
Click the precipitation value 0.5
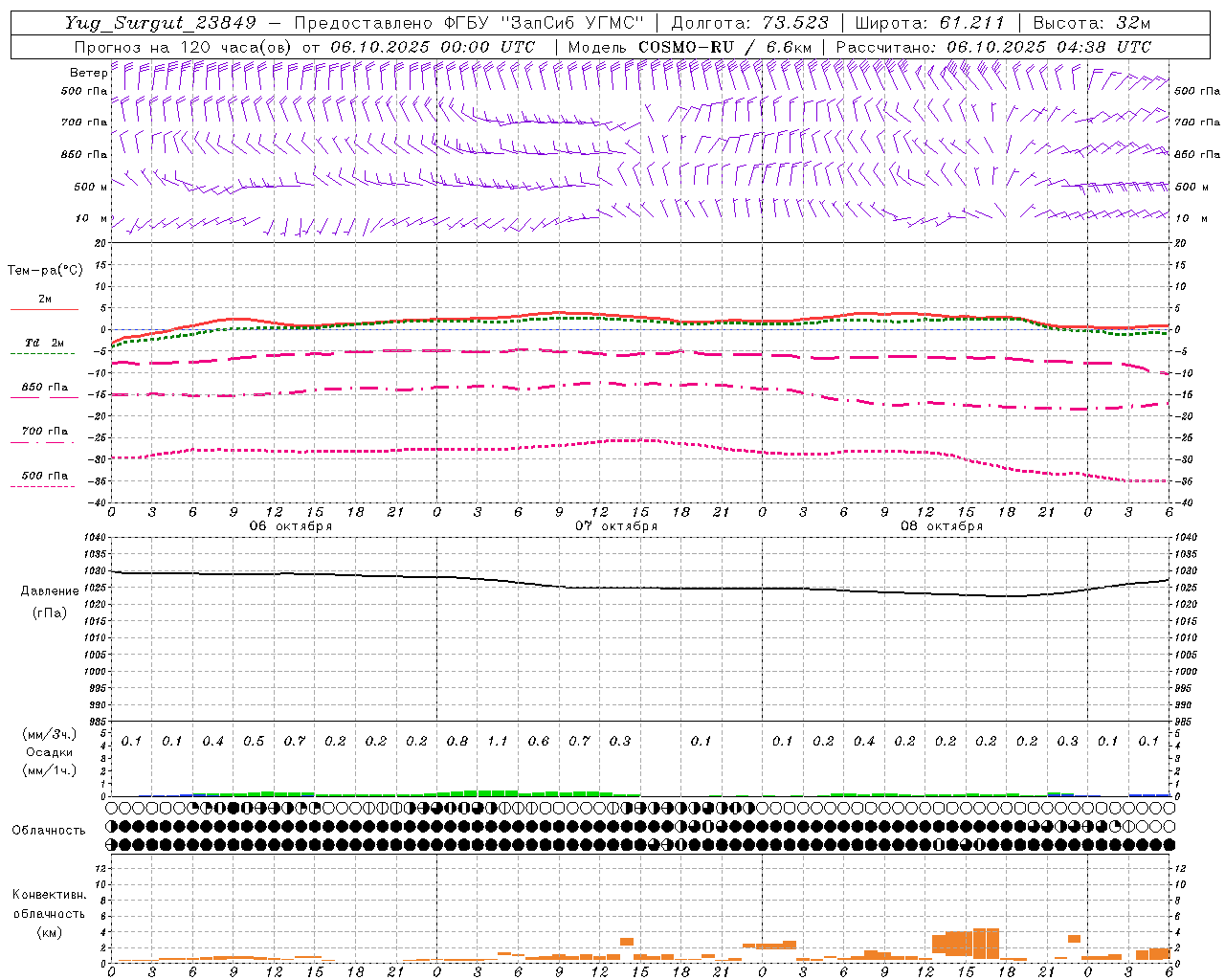click(254, 741)
